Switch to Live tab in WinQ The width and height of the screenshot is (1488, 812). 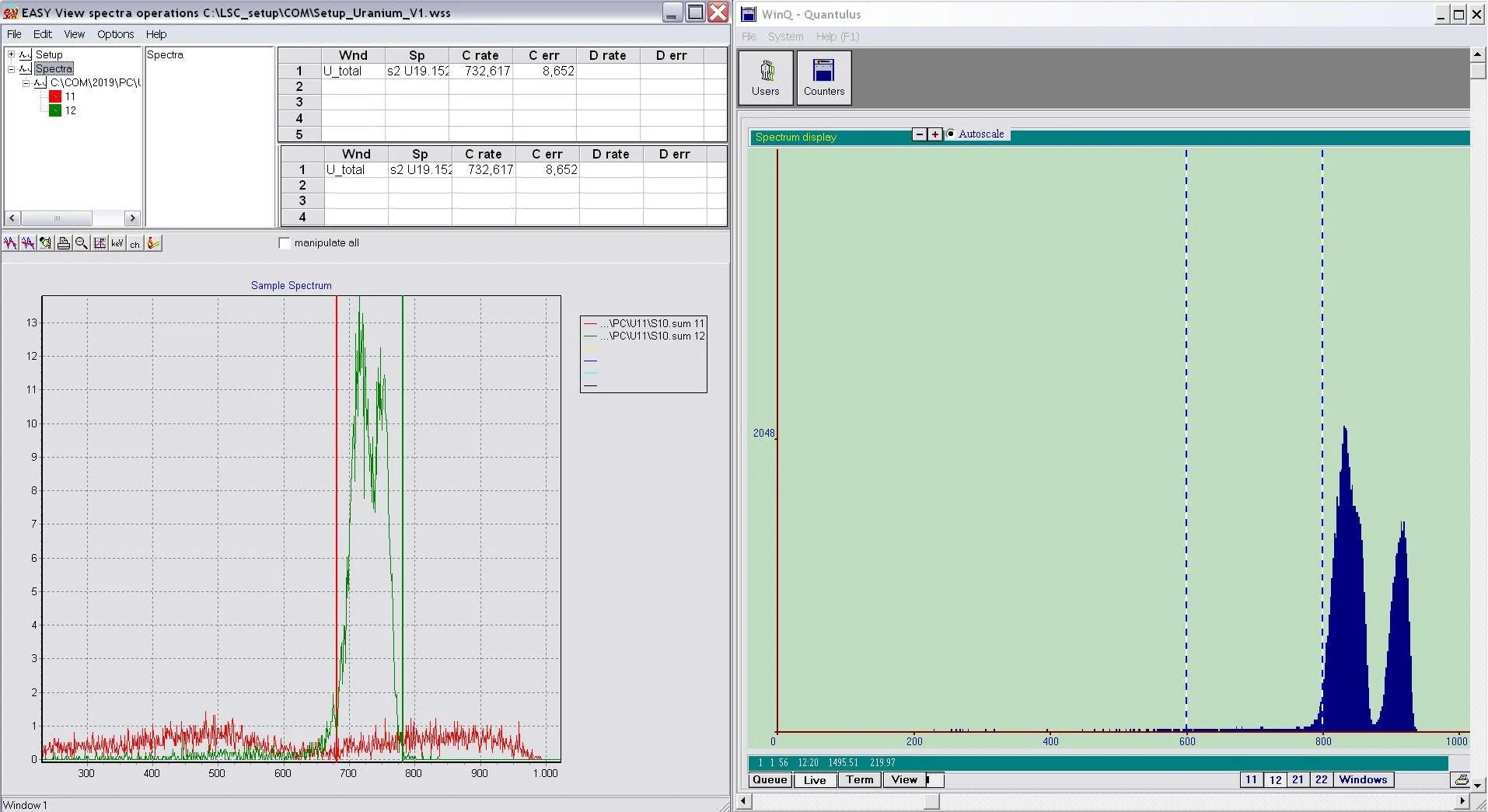(x=815, y=780)
